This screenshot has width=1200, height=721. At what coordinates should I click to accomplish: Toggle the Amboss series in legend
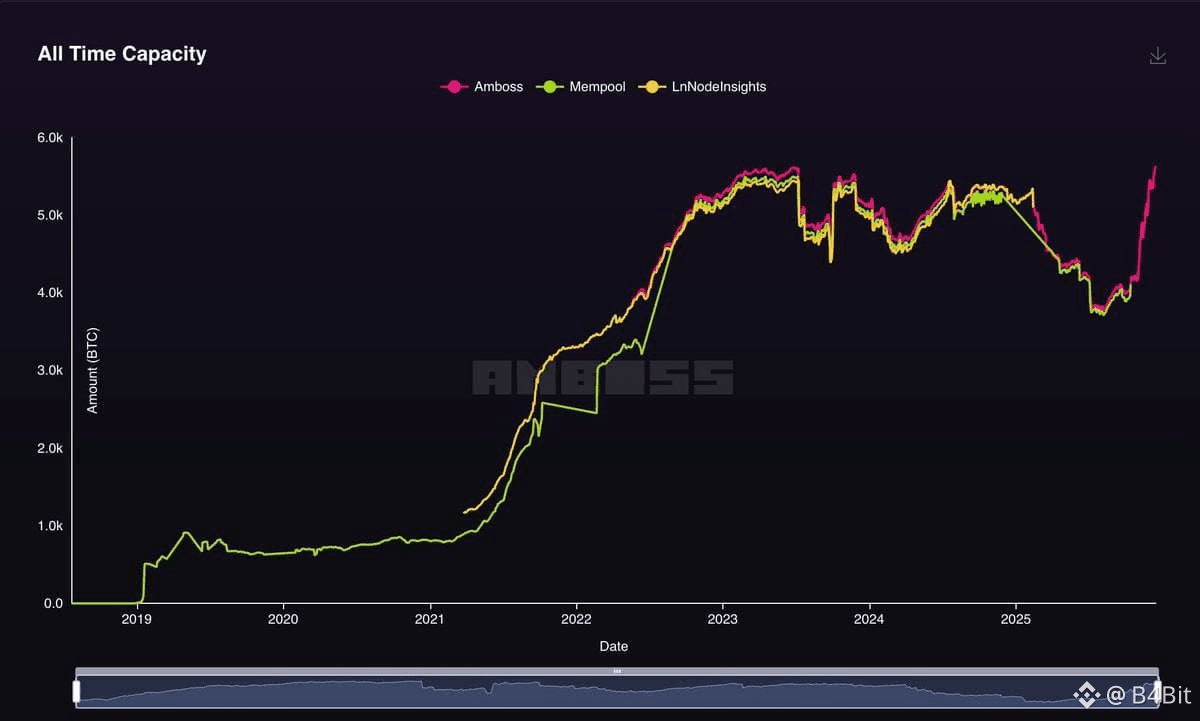[482, 87]
